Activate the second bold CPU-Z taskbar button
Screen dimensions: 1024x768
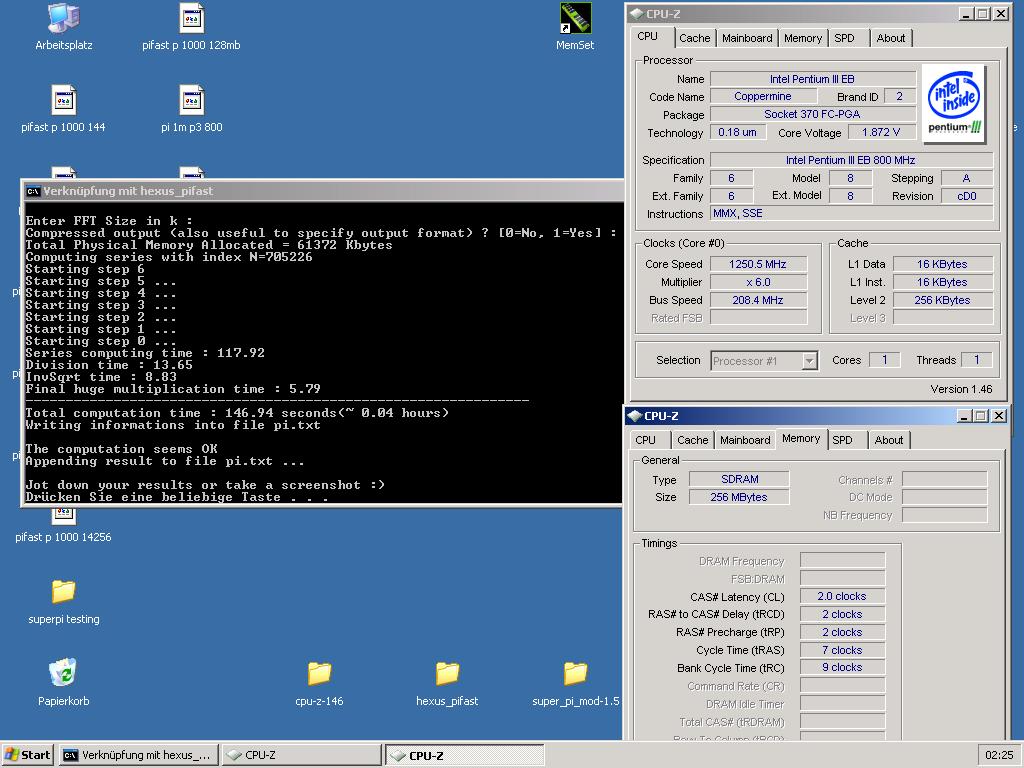point(464,755)
